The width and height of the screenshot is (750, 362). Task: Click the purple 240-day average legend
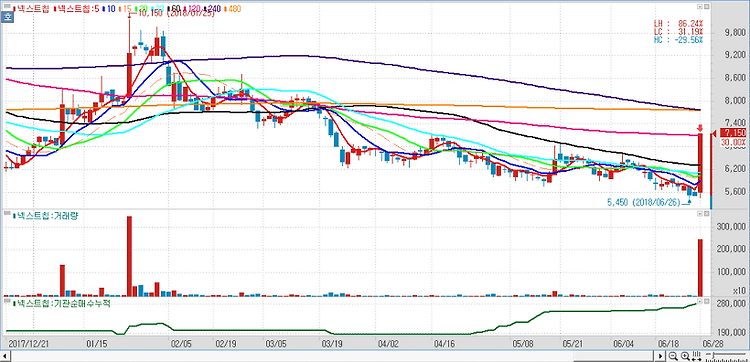point(213,9)
